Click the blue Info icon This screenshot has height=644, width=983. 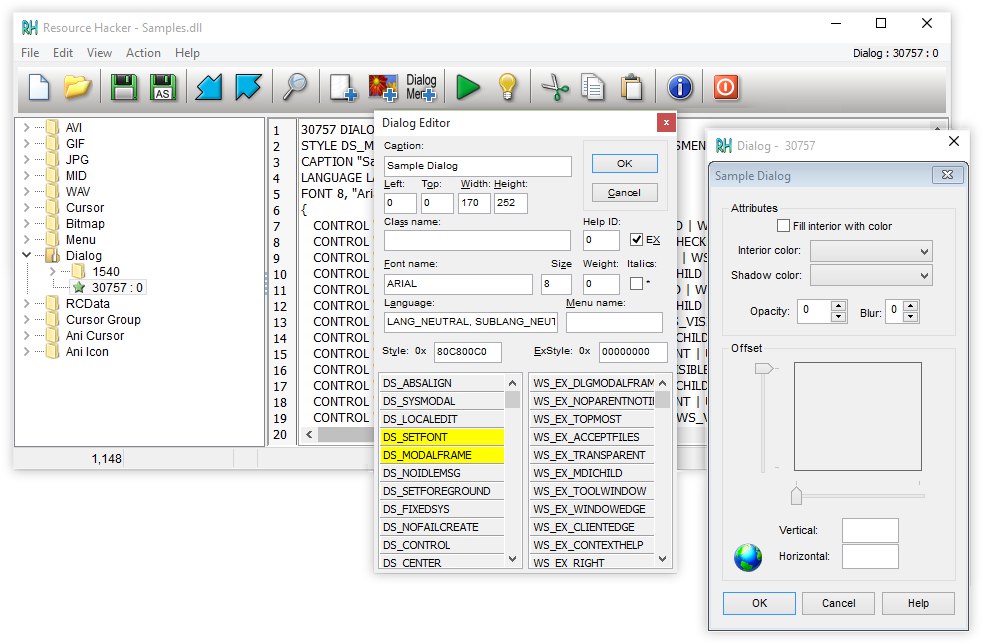(x=680, y=88)
